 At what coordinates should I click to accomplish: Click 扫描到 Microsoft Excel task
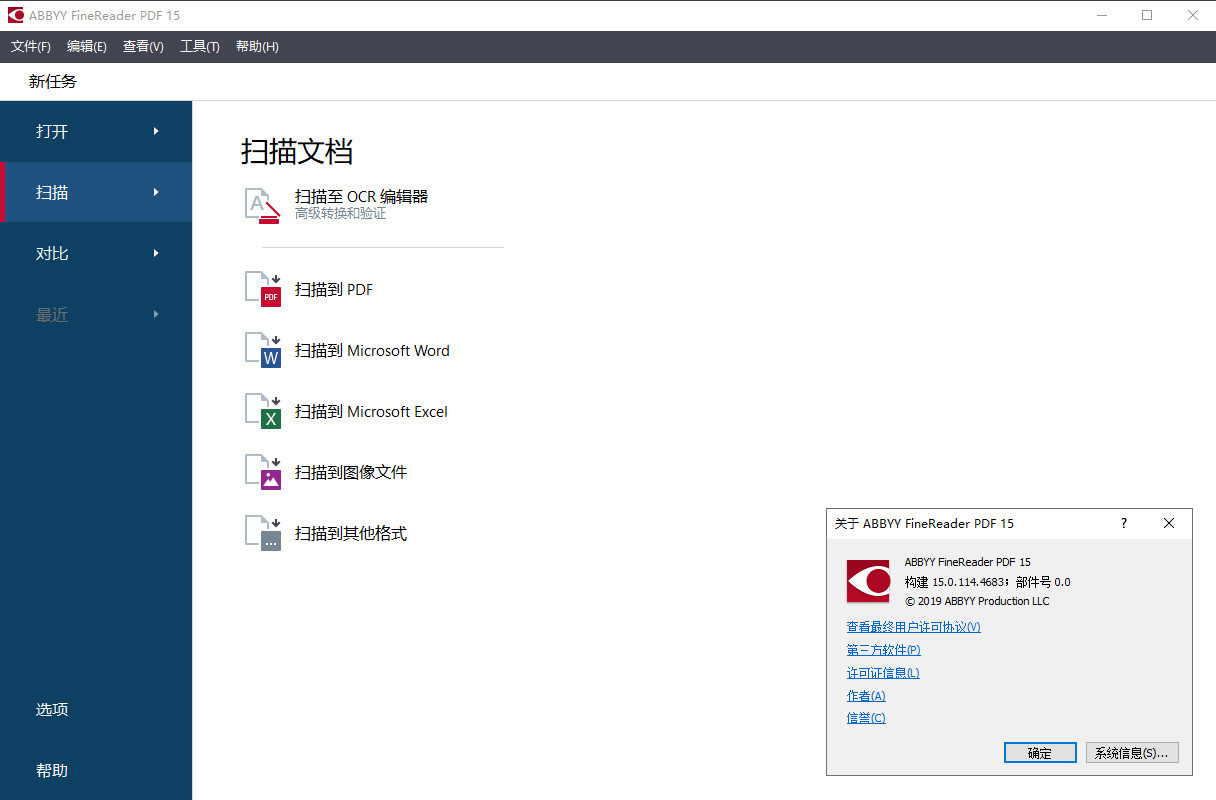coord(371,411)
